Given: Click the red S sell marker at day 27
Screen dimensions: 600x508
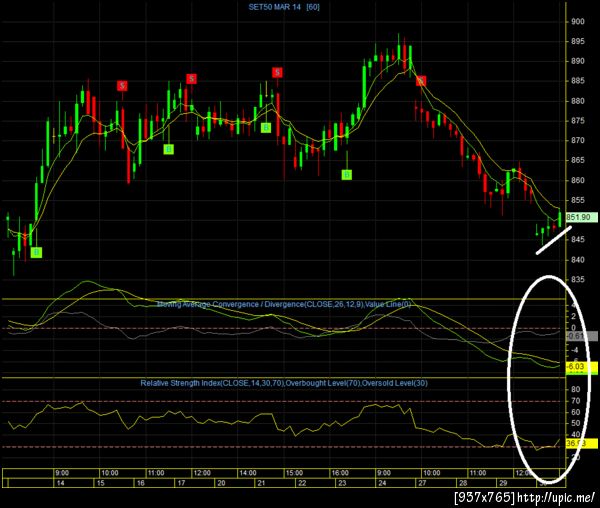Looking at the screenshot, I should [421, 81].
